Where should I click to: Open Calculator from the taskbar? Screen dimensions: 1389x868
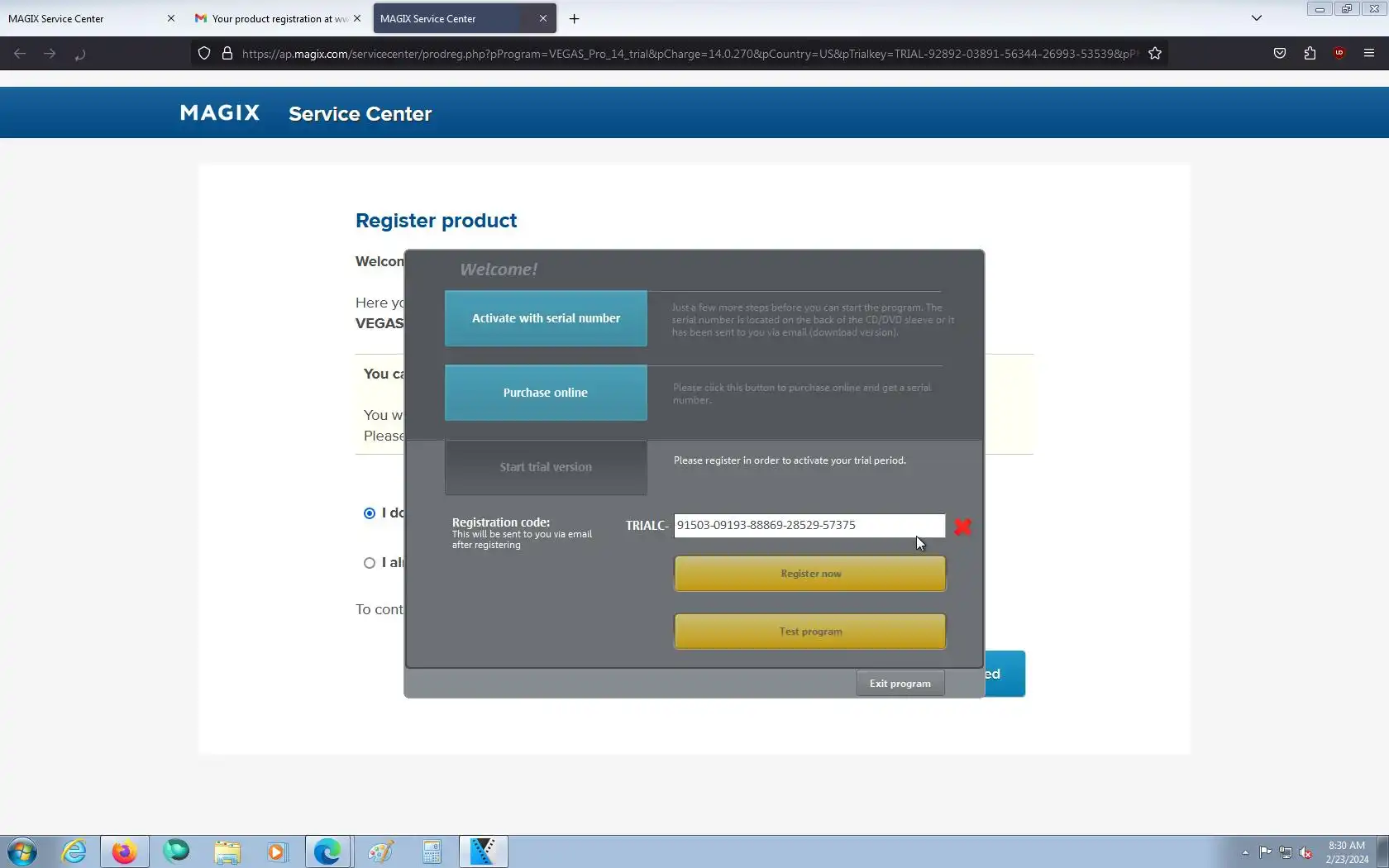tap(432, 851)
